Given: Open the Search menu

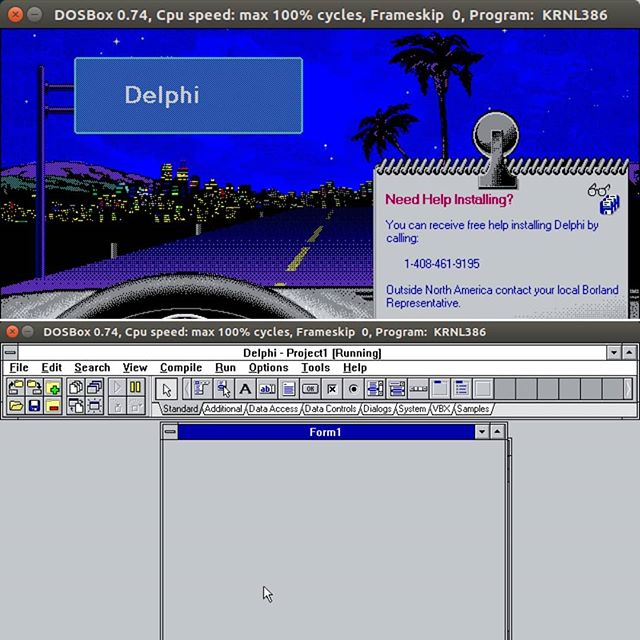Looking at the screenshot, I should click(92, 367).
